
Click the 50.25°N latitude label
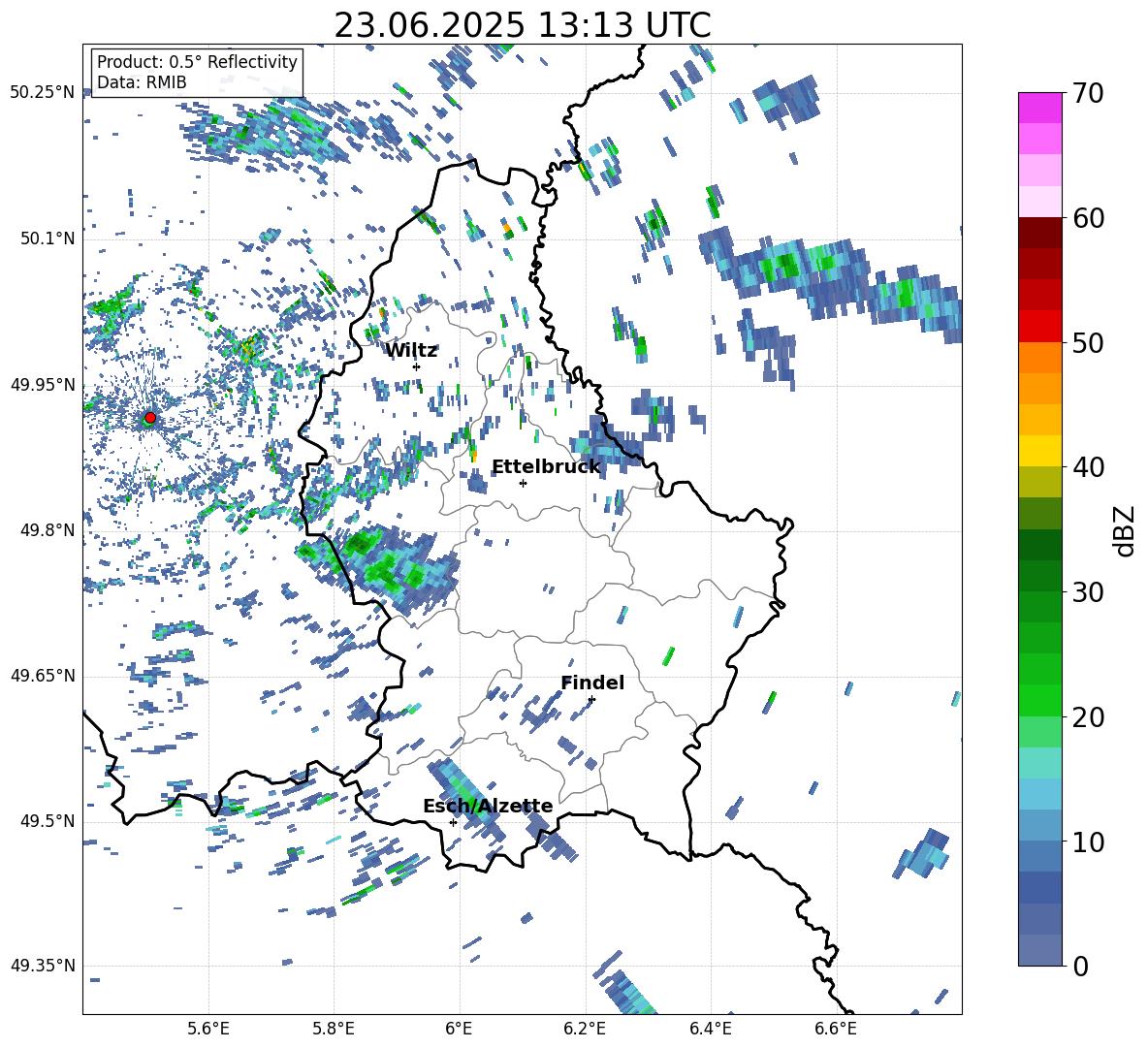43,93
